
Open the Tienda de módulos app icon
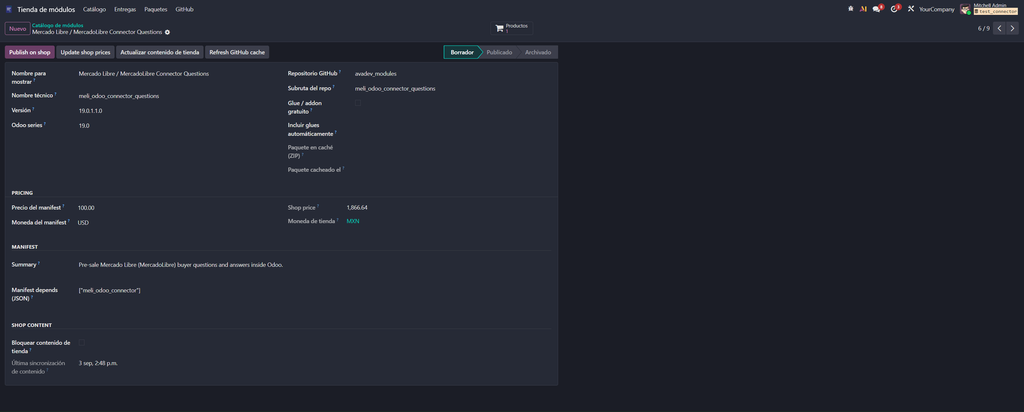[8, 9]
